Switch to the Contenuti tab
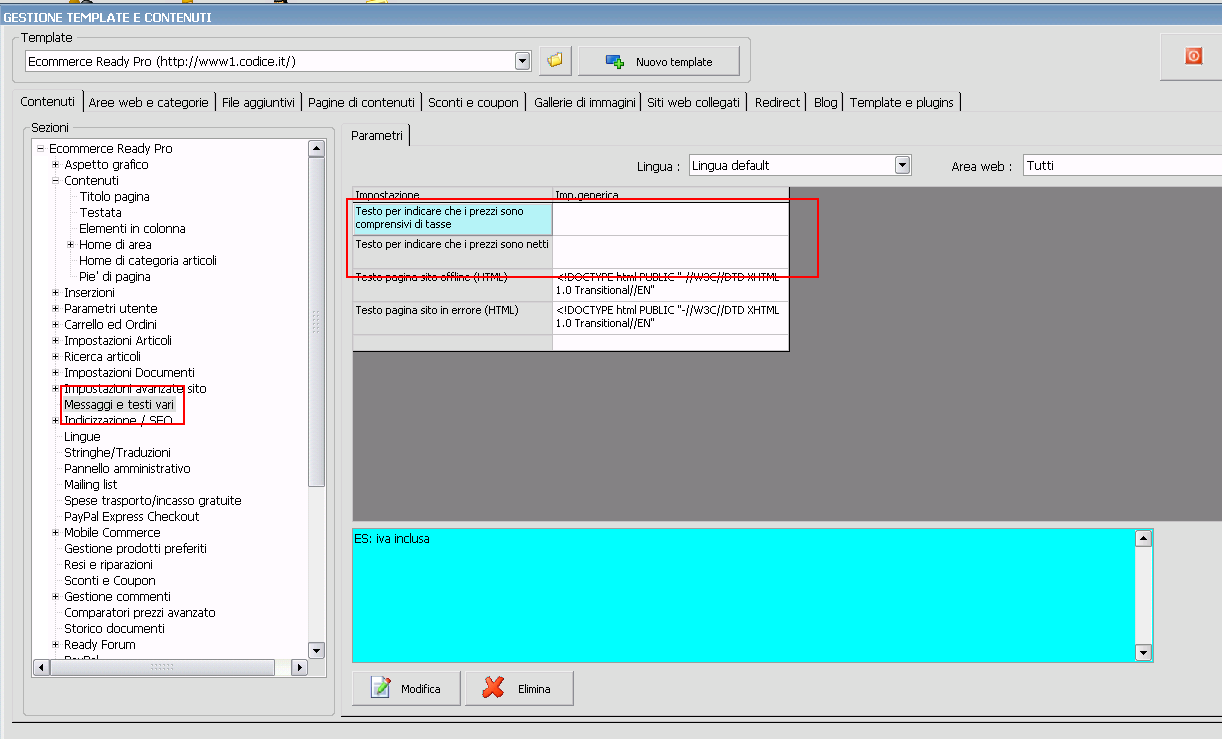This screenshot has width=1222, height=739. tap(47, 102)
